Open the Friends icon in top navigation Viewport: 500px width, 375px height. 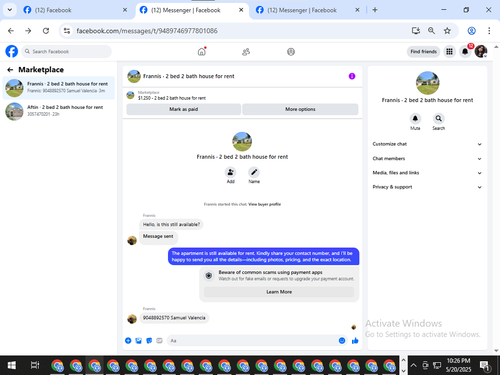(246, 52)
